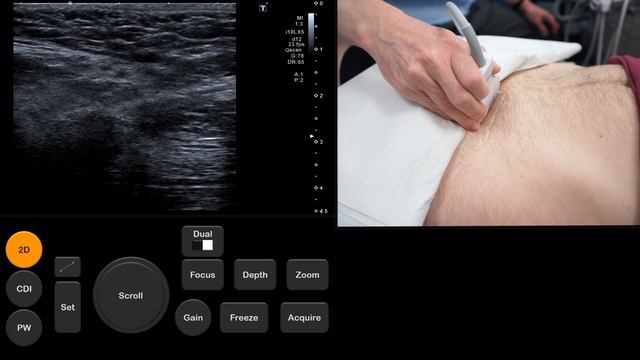
Task: Click the A:1 readout
Action: [299, 74]
